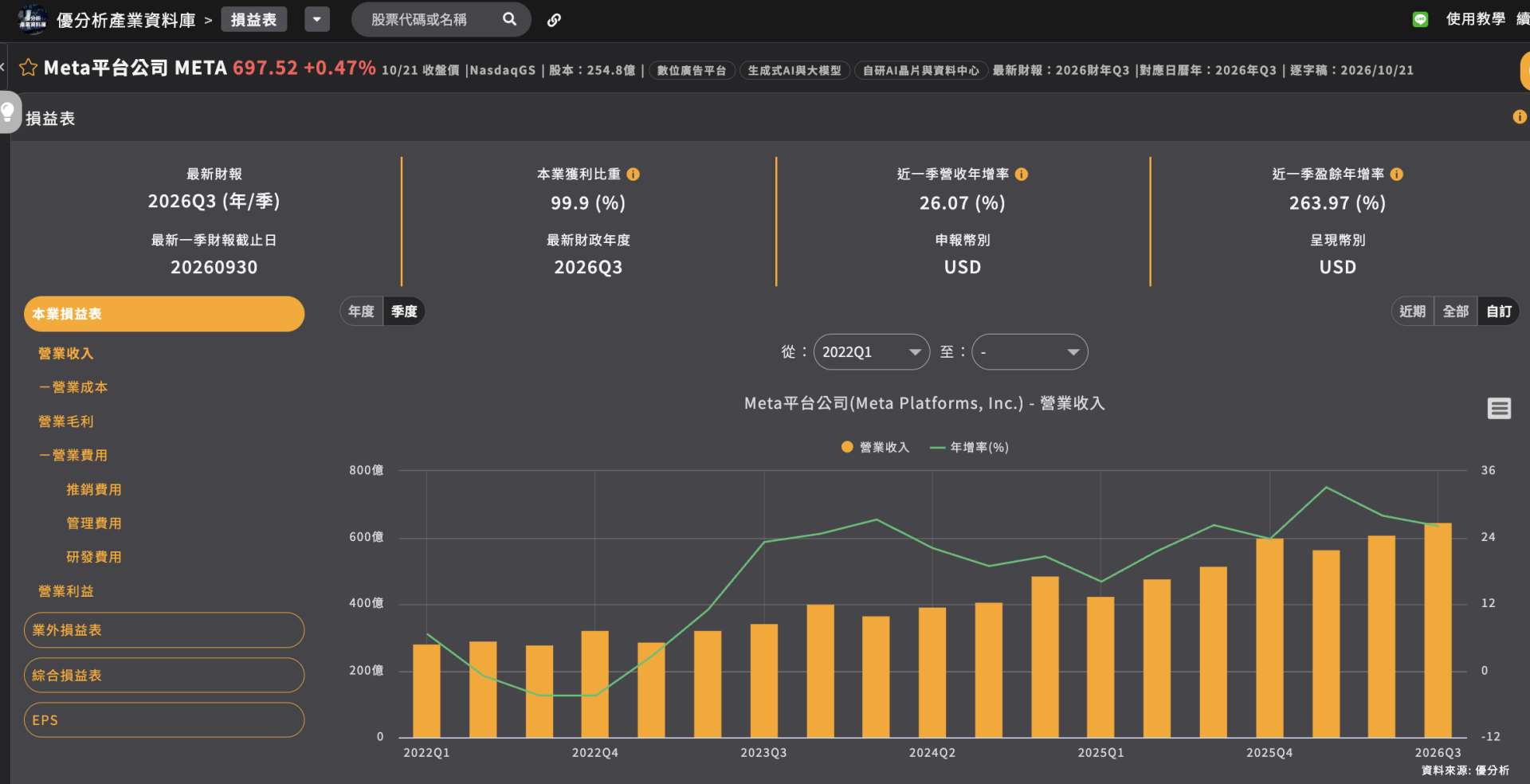Switch to 季度 view
The height and width of the screenshot is (784, 1530).
[x=404, y=312]
